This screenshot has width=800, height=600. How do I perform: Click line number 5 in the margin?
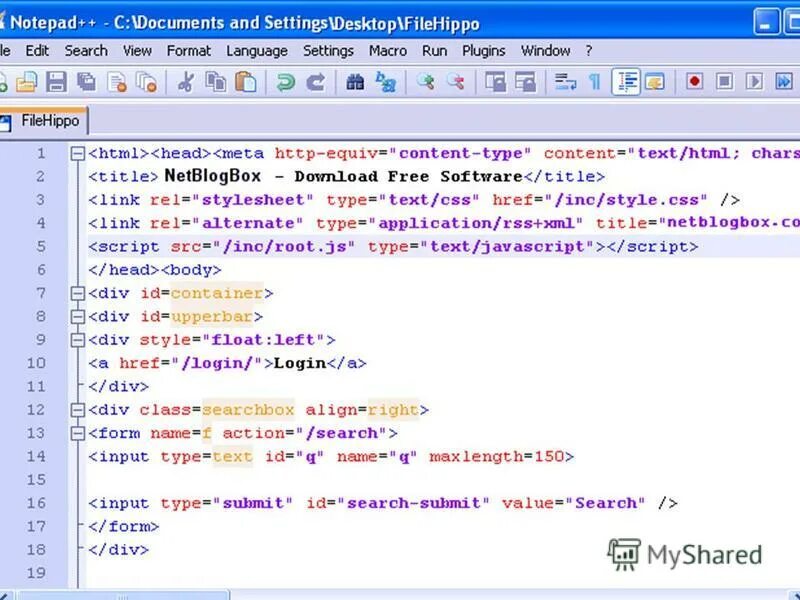(41, 247)
